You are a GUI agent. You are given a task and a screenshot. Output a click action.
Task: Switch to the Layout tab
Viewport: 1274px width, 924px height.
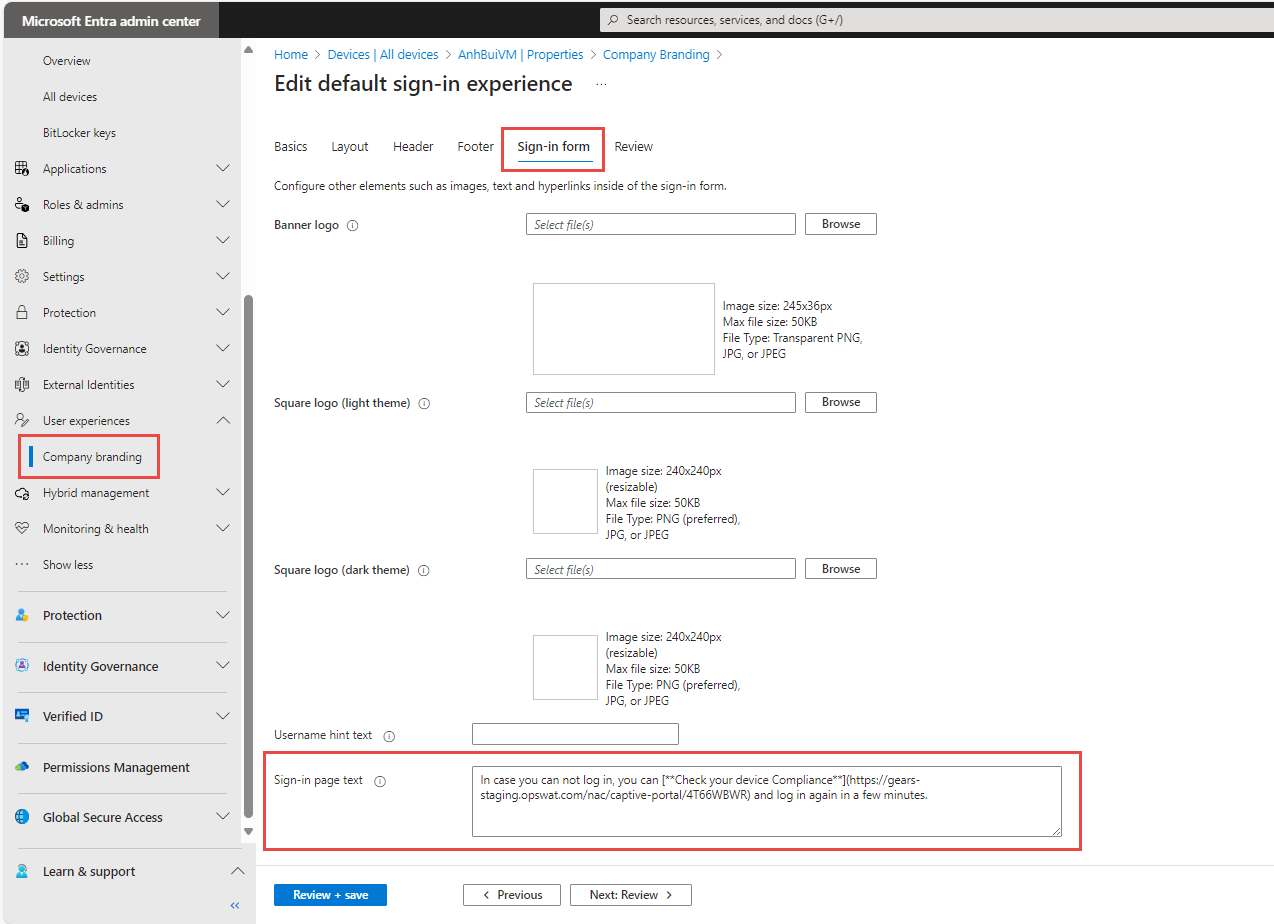(x=350, y=147)
